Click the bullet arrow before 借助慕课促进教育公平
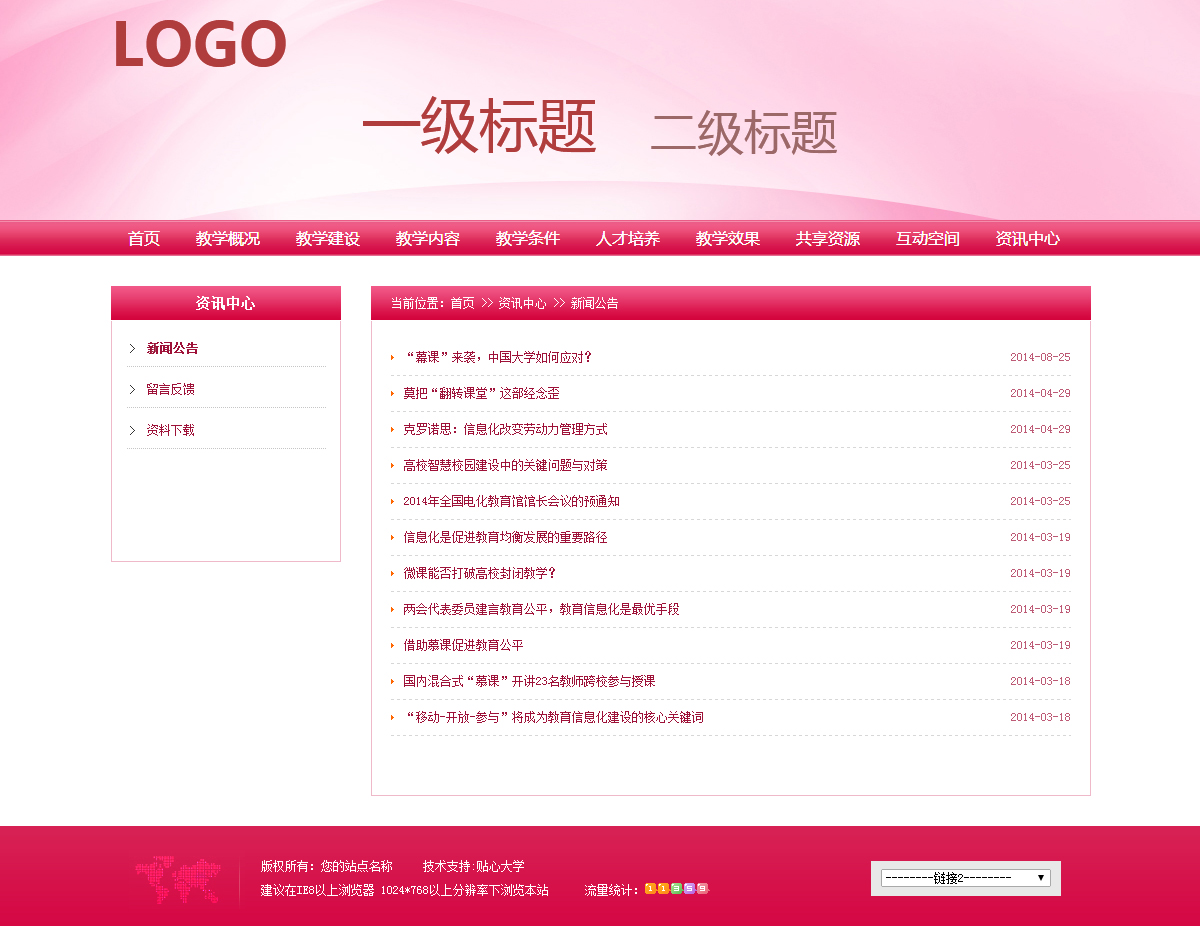 [x=393, y=646]
